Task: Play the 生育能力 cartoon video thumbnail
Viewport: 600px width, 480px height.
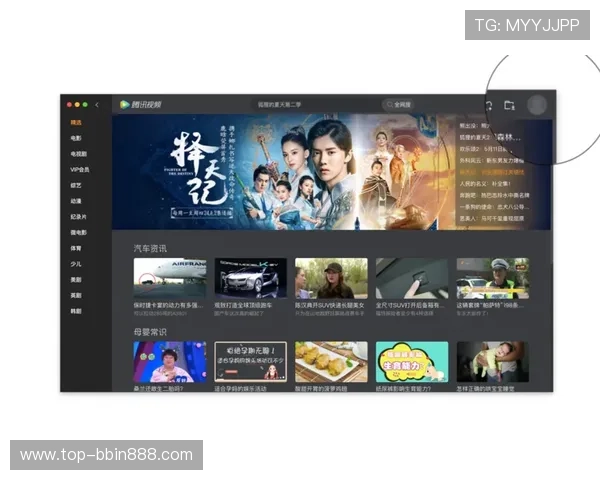Action: [x=412, y=362]
